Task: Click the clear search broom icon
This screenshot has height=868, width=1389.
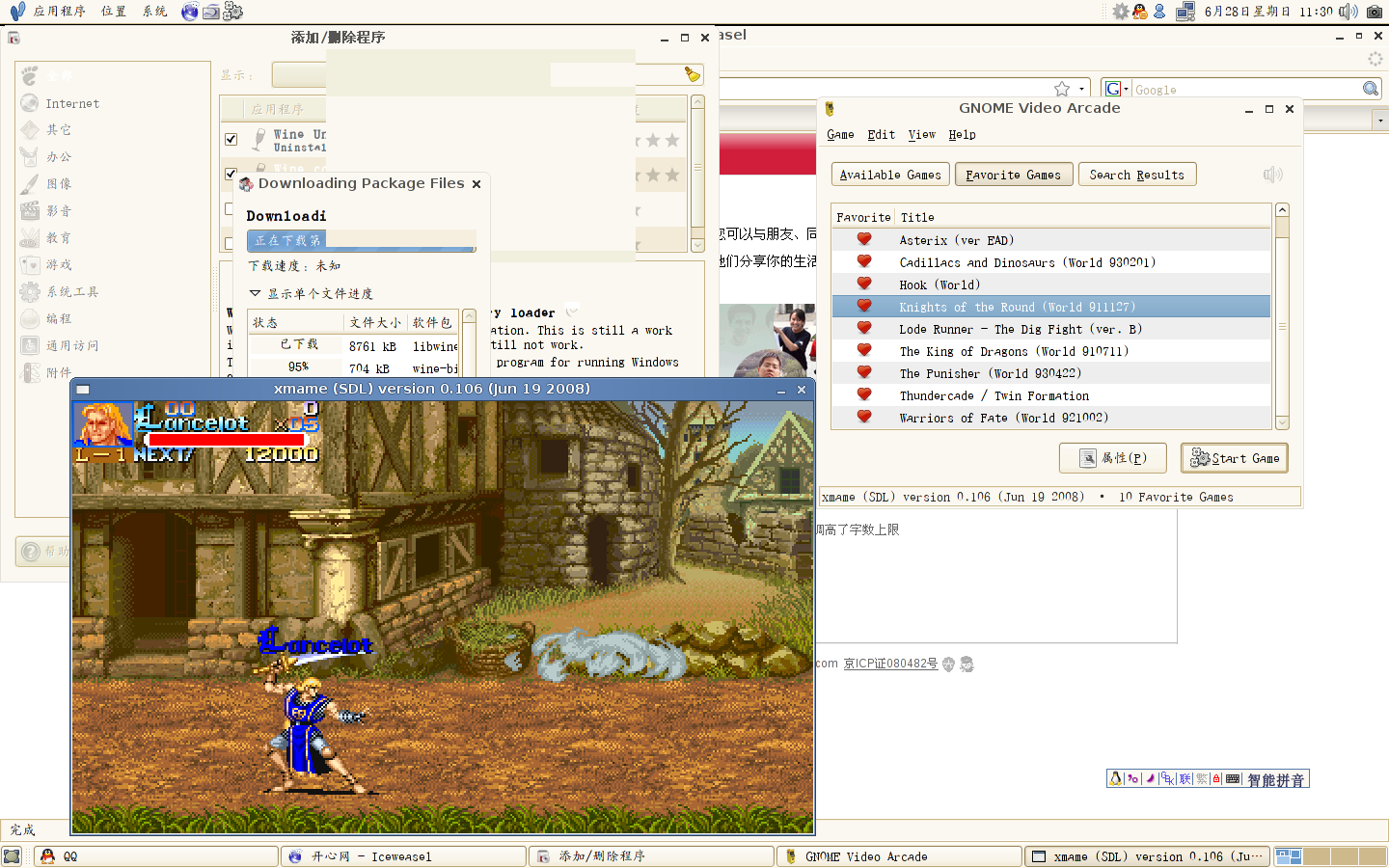Action: click(x=692, y=74)
